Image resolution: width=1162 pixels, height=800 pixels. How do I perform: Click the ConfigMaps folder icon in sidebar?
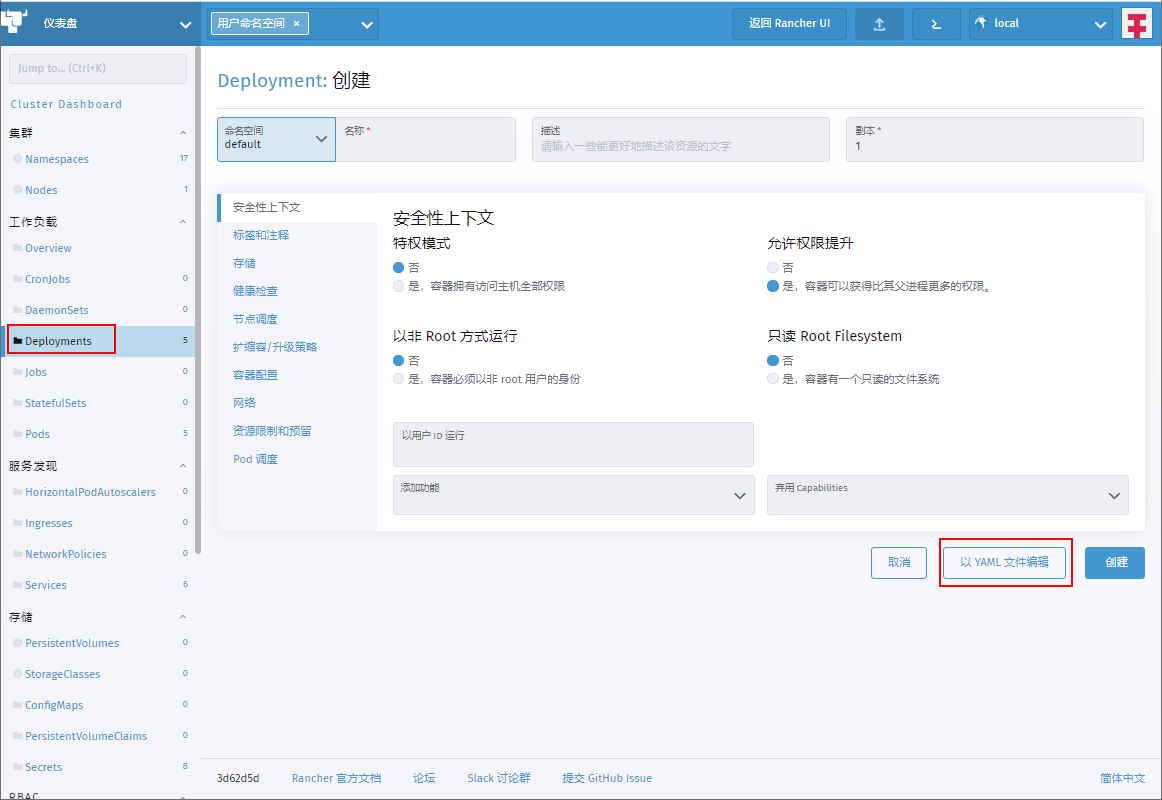point(17,705)
